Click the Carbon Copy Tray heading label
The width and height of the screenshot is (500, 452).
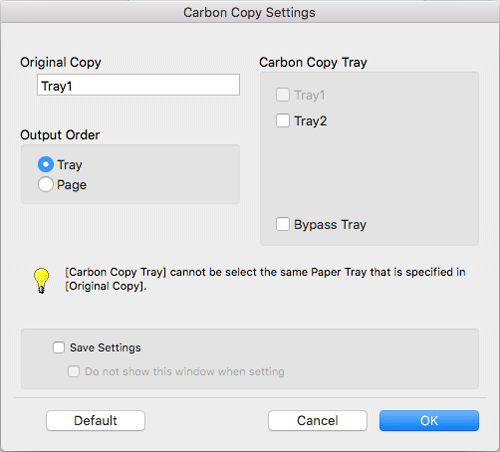(x=313, y=62)
